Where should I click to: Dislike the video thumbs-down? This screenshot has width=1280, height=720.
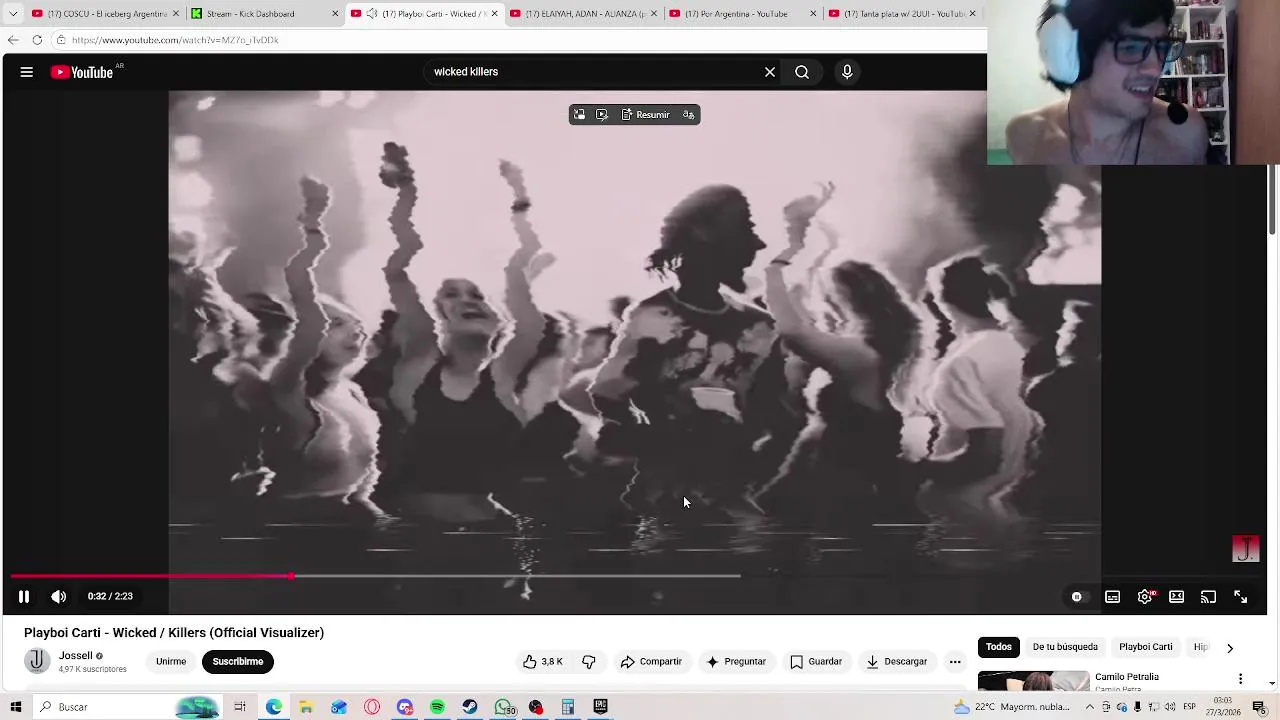pyautogui.click(x=589, y=661)
